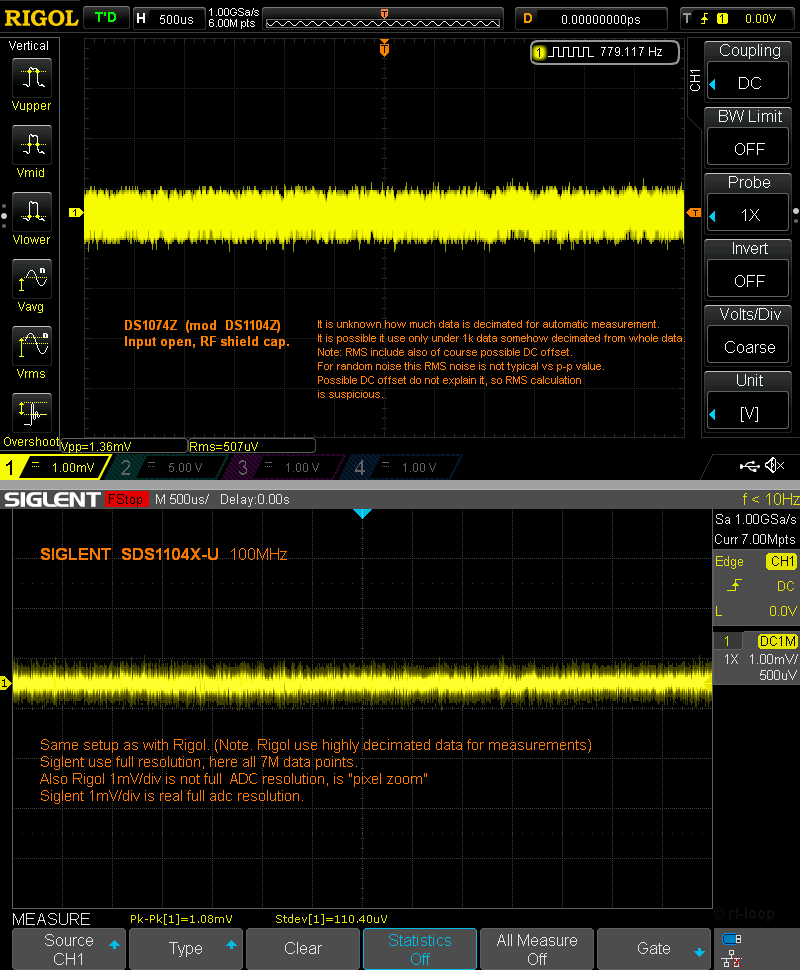The height and width of the screenshot is (970, 800).
Task: Click the SIGLENT logo
Action: pos(52,499)
